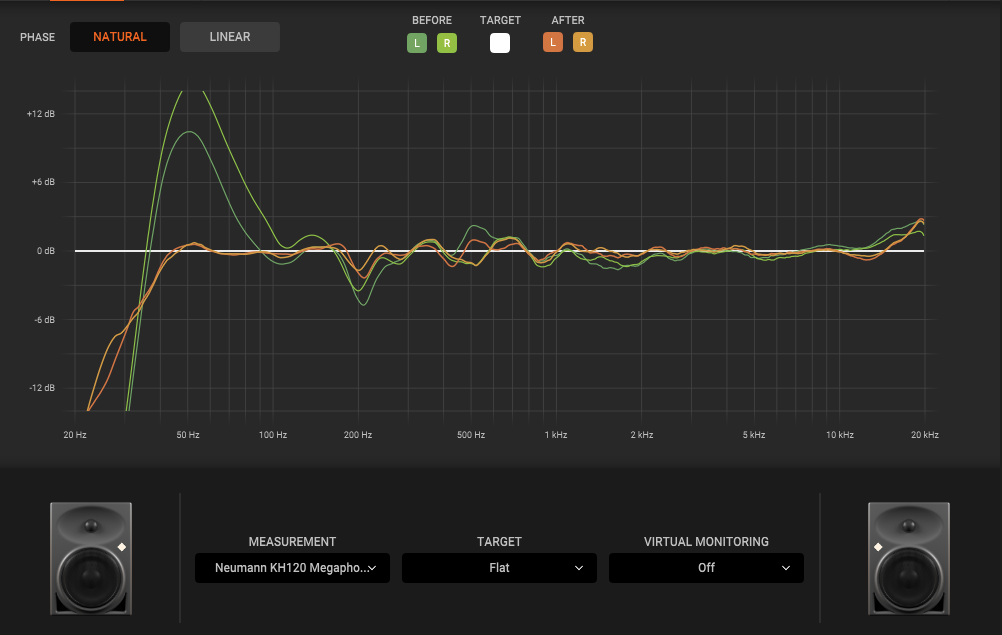Click the 0 dB target line on graph
This screenshot has height=635, width=1002.
coord(499,251)
